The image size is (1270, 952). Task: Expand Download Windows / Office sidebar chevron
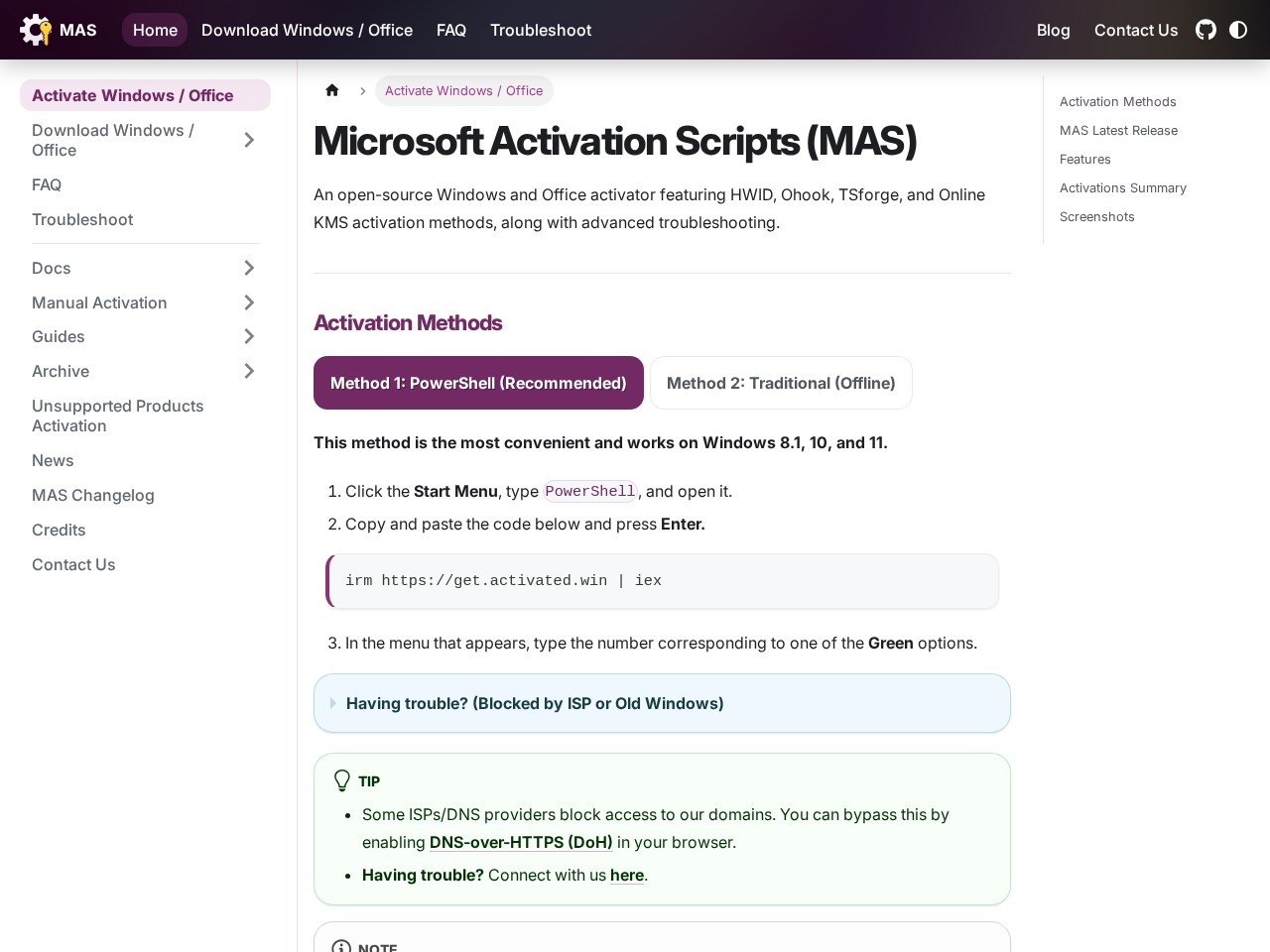click(x=249, y=140)
